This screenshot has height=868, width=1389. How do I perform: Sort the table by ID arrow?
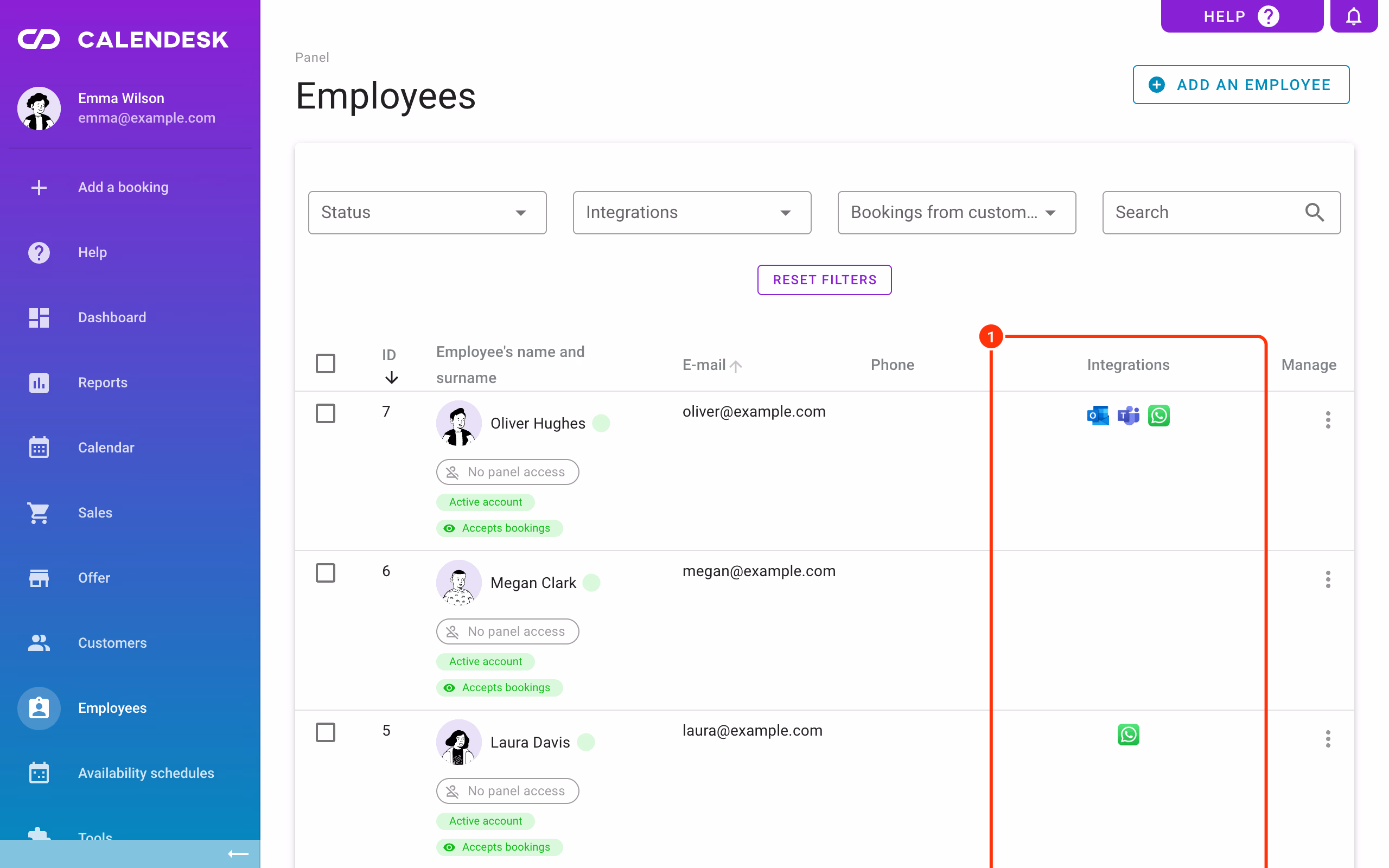[x=391, y=377]
